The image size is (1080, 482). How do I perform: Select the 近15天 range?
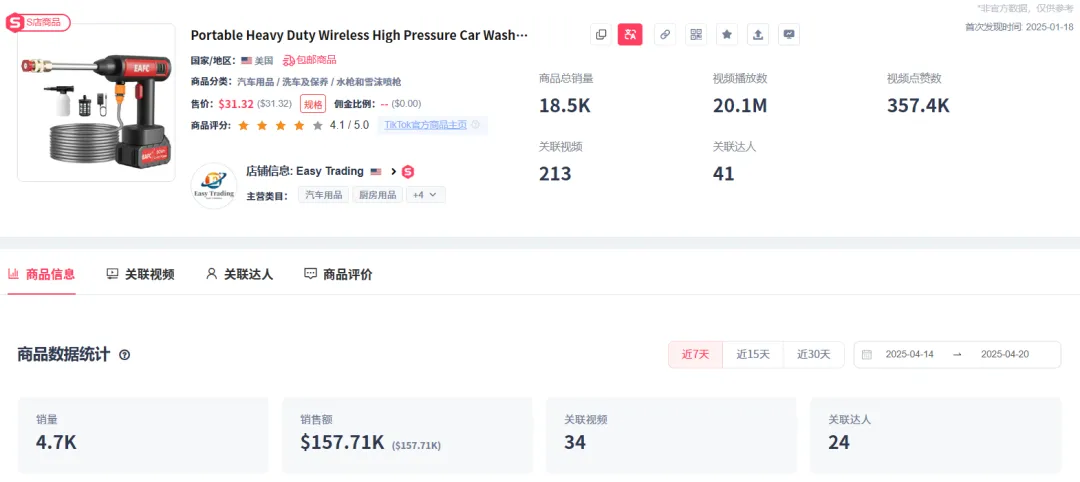point(753,355)
